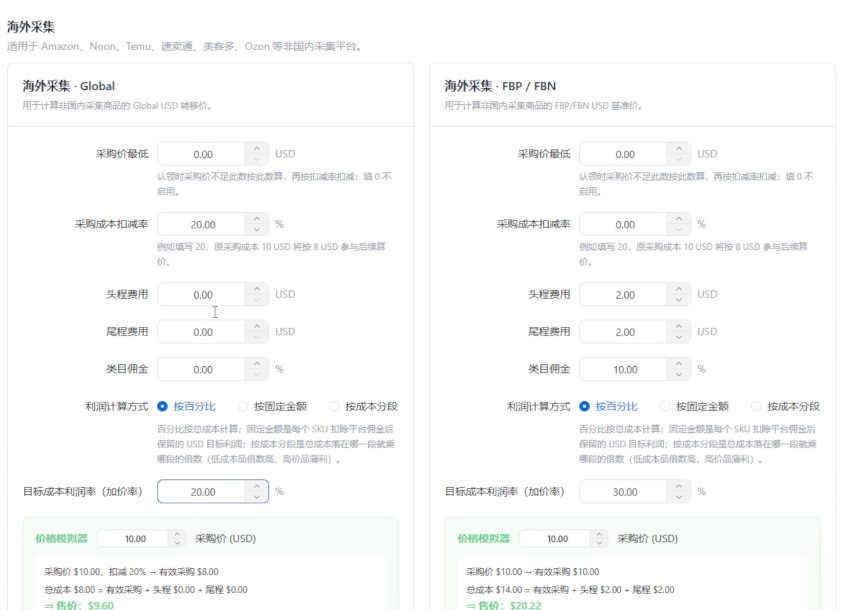Decrease FBP/FBN 头程费用 with down arrow
The image size is (850, 610).
point(679,300)
